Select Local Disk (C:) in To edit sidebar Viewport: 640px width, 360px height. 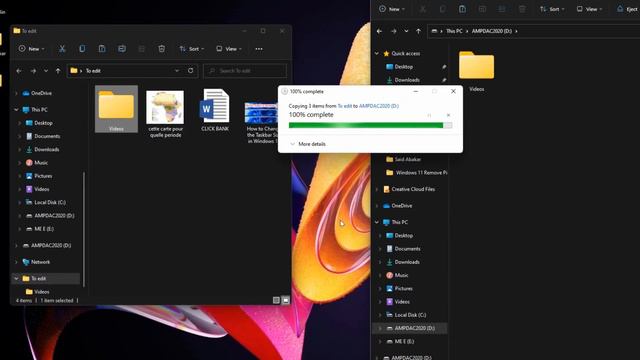(50, 202)
